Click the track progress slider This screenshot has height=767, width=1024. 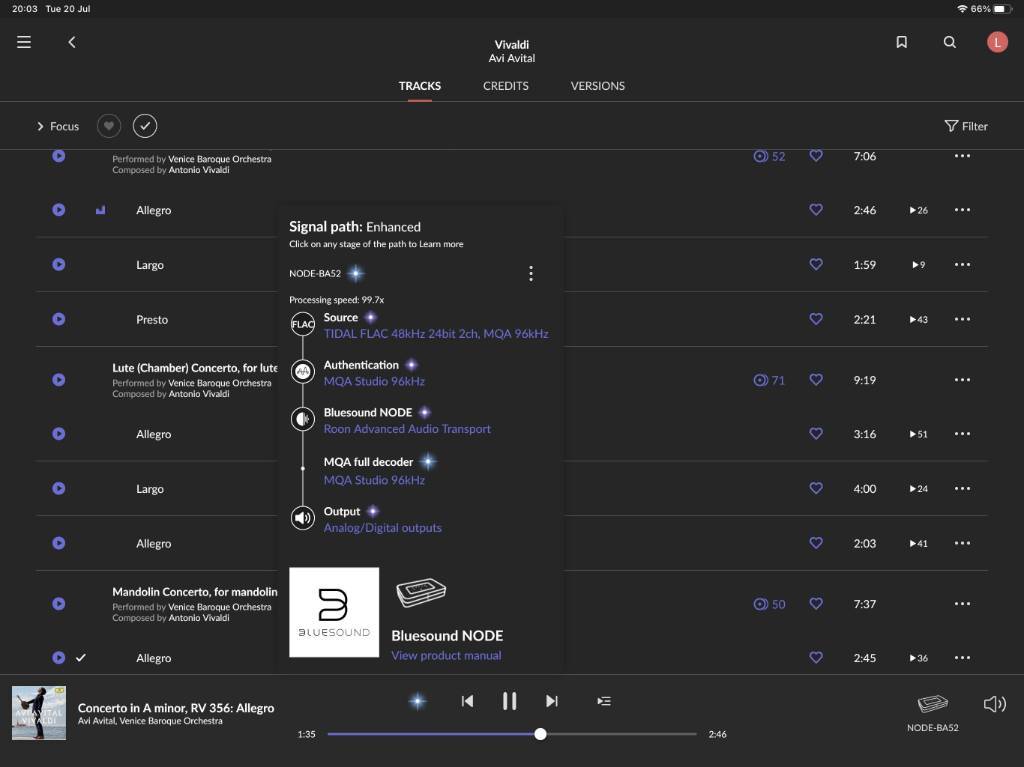tap(512, 734)
